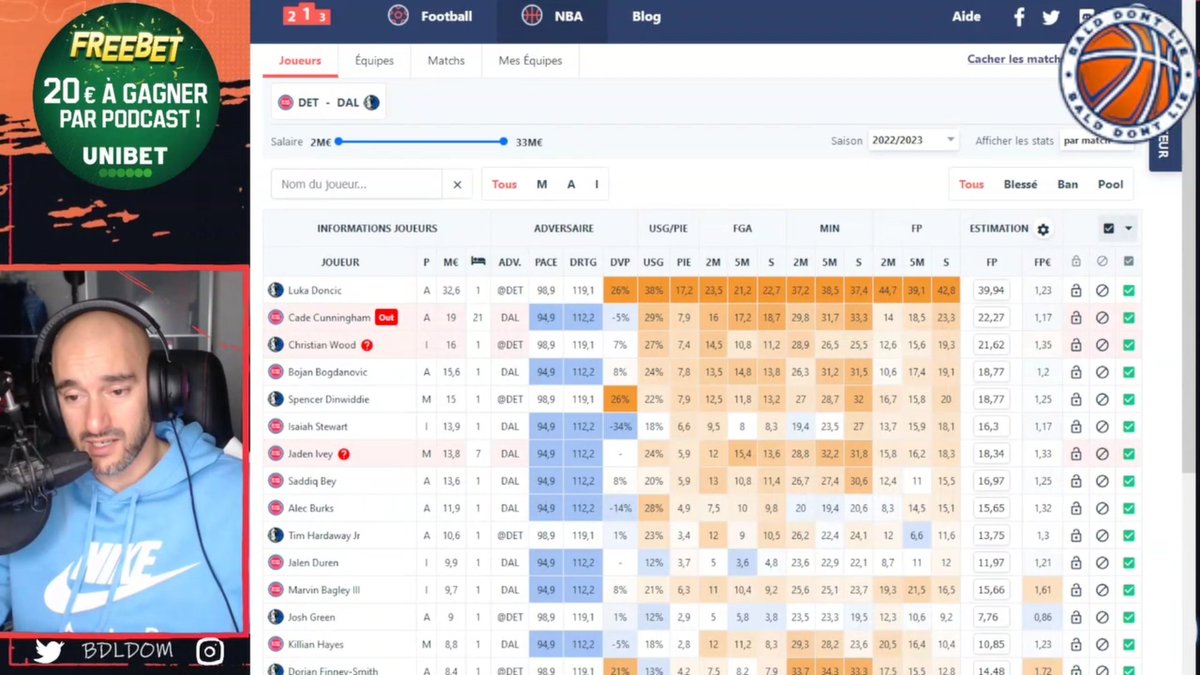Screen dimensions: 1200x675
Task: Edit Christian Wood's FP estimate 21,62
Action: tap(992, 345)
